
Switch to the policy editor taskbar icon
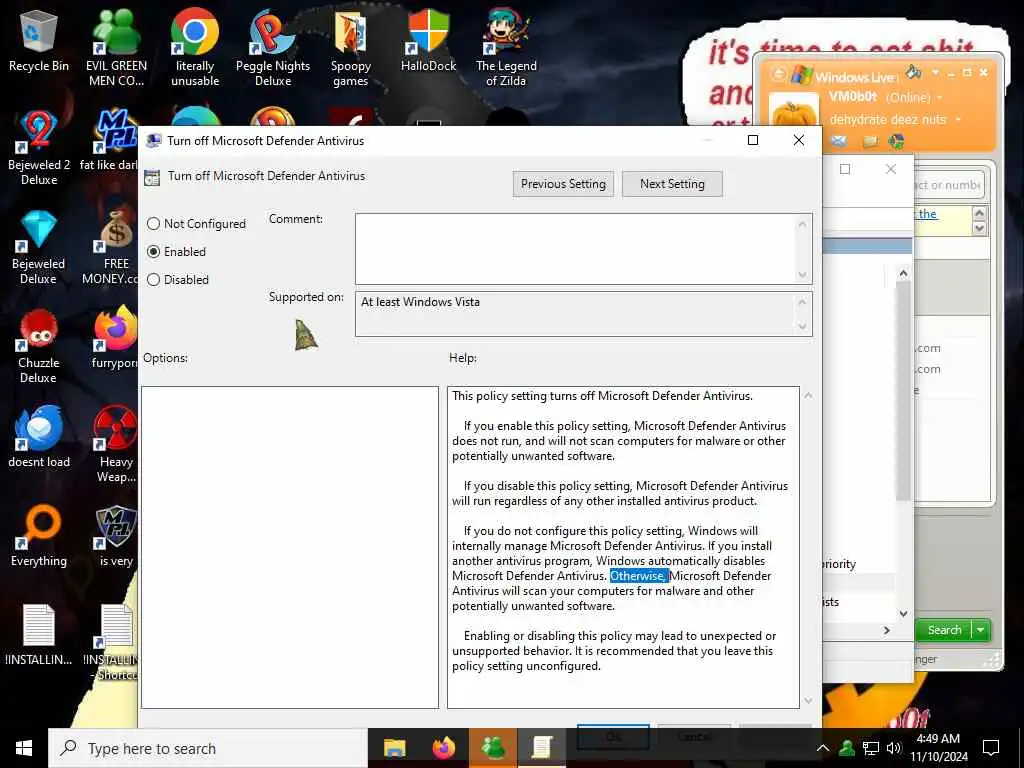point(542,748)
